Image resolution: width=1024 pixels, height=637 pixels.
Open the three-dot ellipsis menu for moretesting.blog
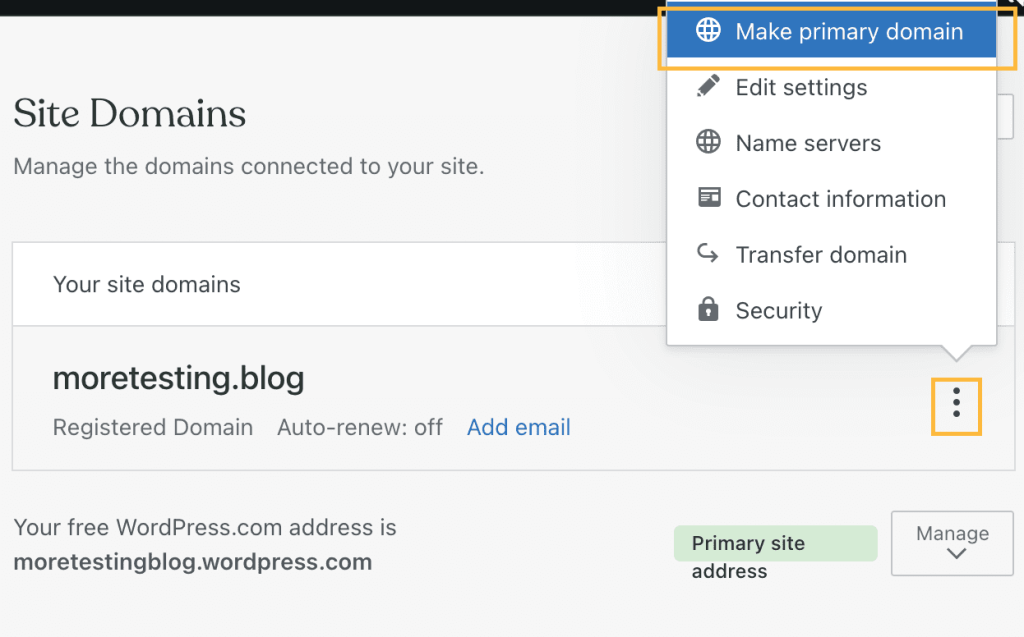[x=956, y=406]
